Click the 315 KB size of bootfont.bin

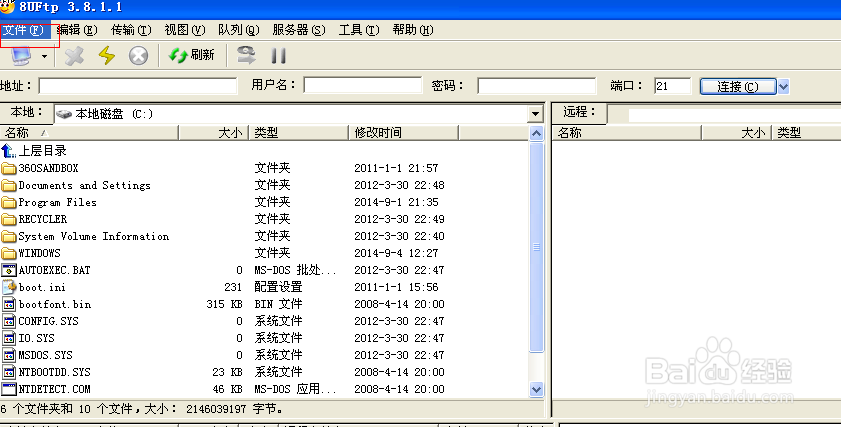click(x=224, y=304)
